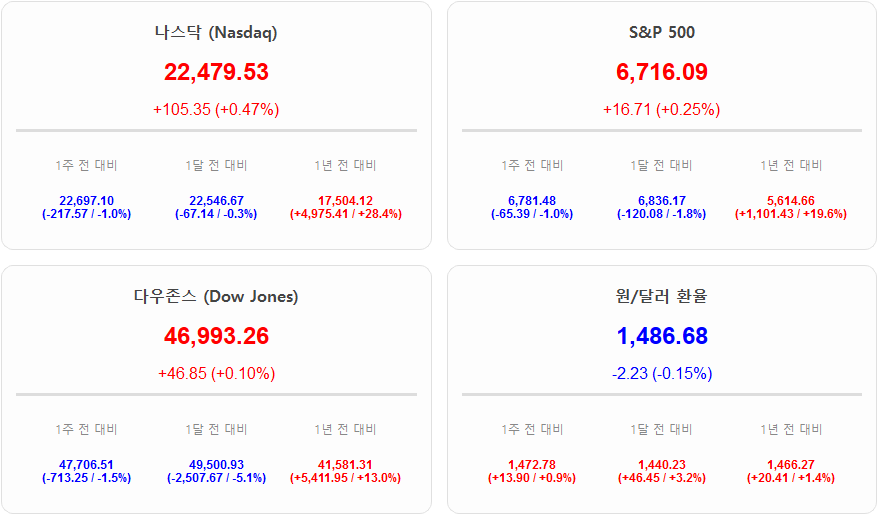The height and width of the screenshot is (516, 879).
Task: Select S&P 500 one-week-ago value 6,781.48
Action: (532, 200)
